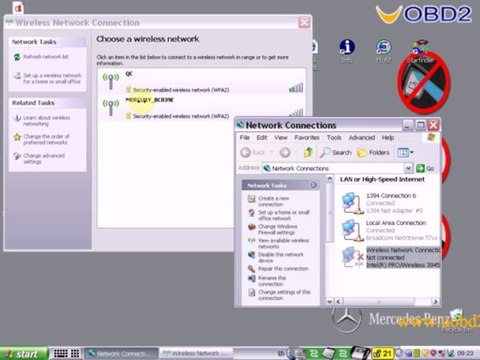Select the MERCURY_BC839E wireless network

(202, 107)
